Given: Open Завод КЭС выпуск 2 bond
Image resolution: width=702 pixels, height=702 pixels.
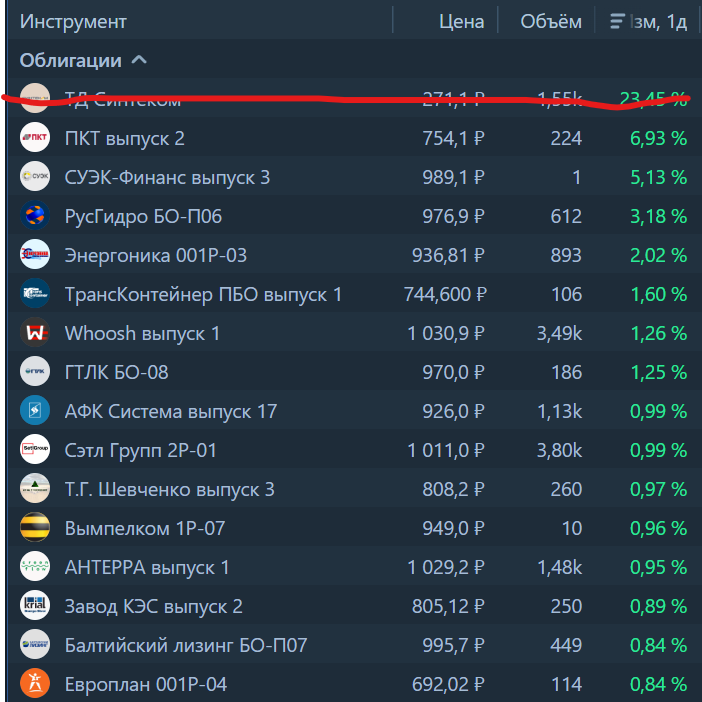Looking at the screenshot, I should point(154,606).
